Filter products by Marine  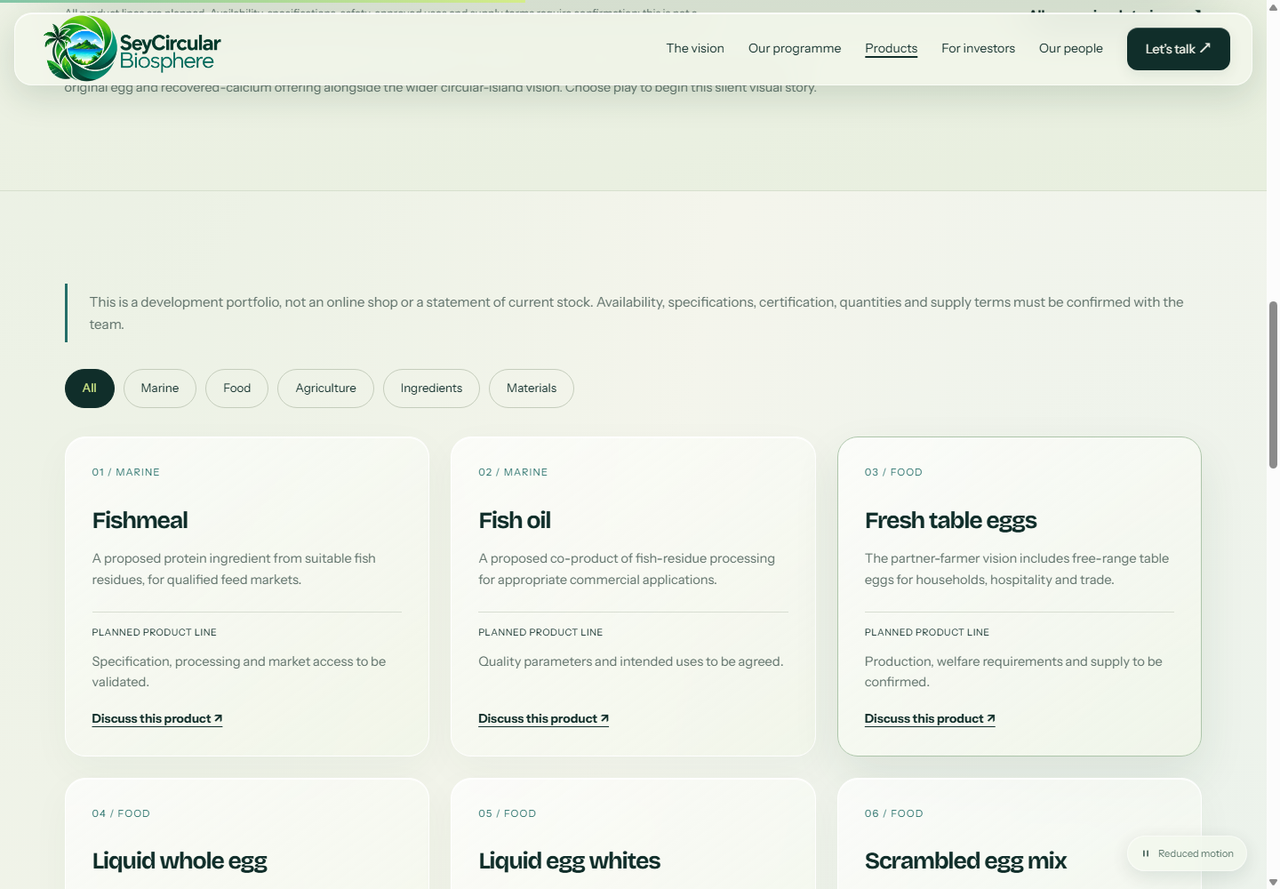click(x=160, y=388)
